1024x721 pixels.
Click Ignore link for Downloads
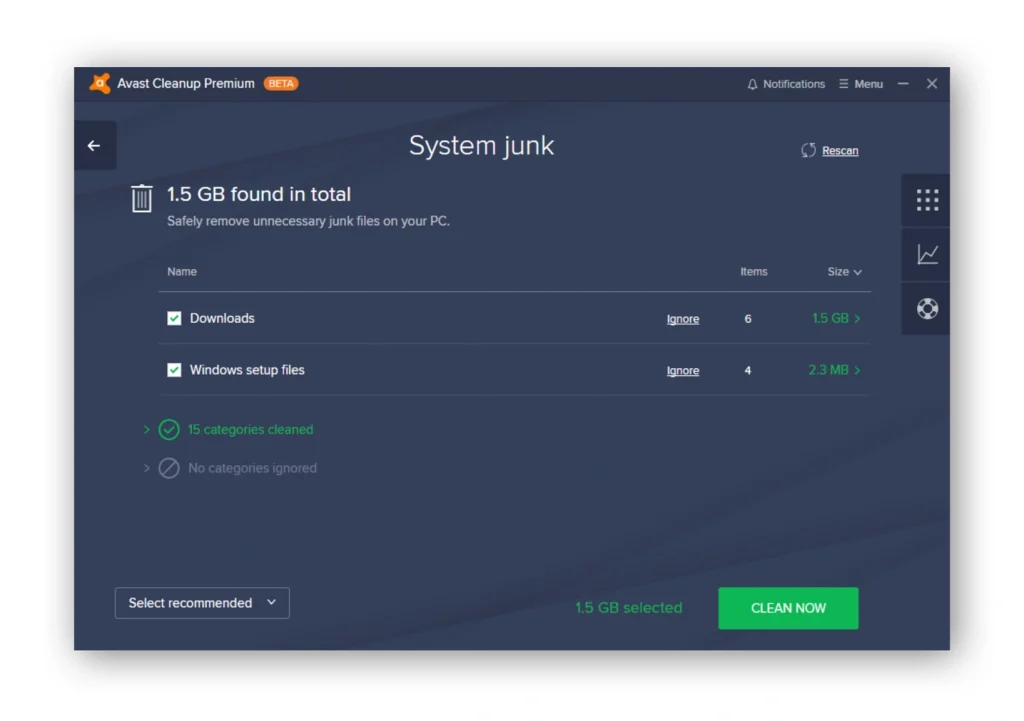[x=683, y=319]
